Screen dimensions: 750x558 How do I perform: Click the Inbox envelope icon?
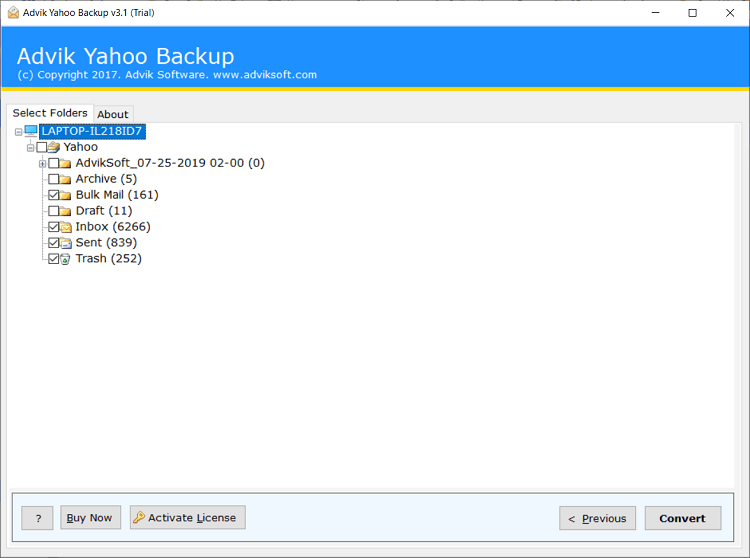[x=66, y=227]
